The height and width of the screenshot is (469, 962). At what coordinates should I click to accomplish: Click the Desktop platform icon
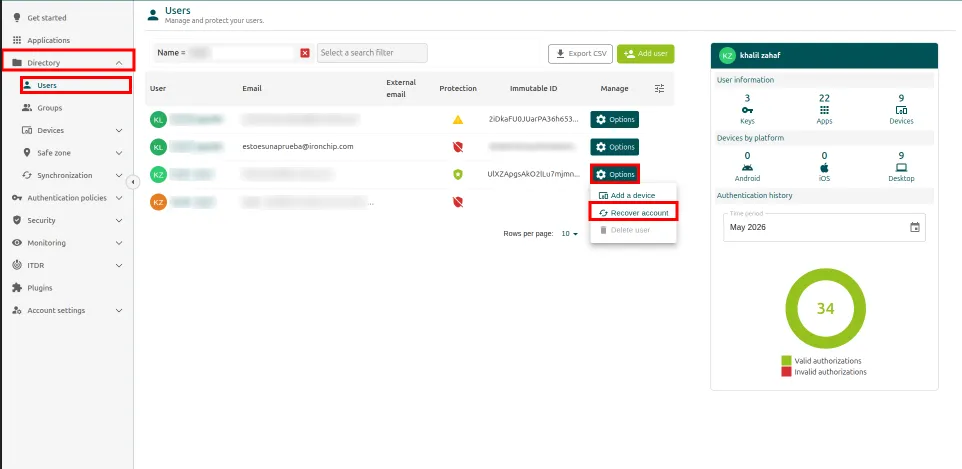click(x=901, y=168)
